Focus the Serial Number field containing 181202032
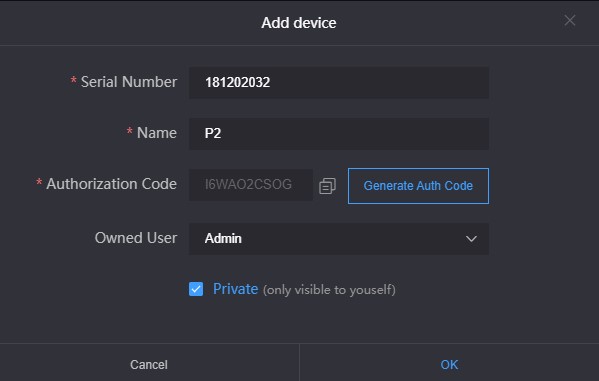Screen dimensions: 599x381 point(339,83)
